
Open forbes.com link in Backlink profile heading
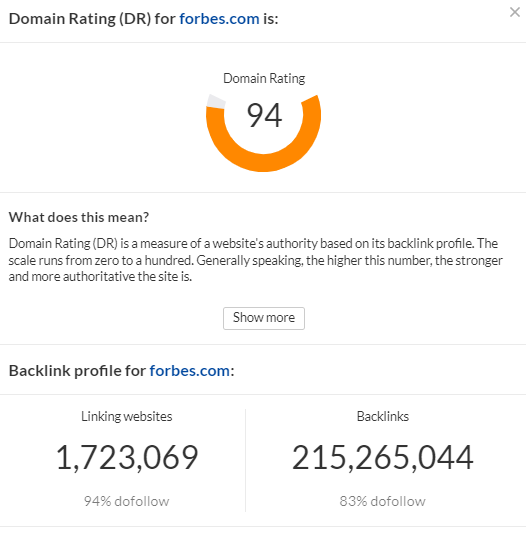pyautogui.click(x=189, y=371)
